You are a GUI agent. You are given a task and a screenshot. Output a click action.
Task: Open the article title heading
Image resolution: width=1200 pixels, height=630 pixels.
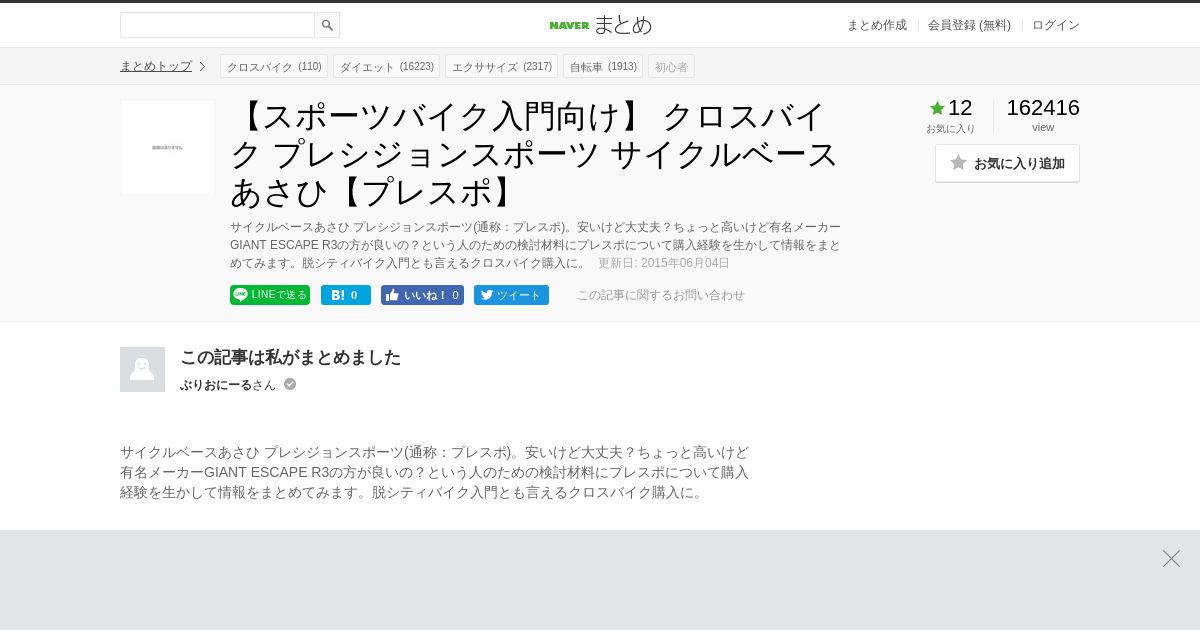[x=535, y=154]
